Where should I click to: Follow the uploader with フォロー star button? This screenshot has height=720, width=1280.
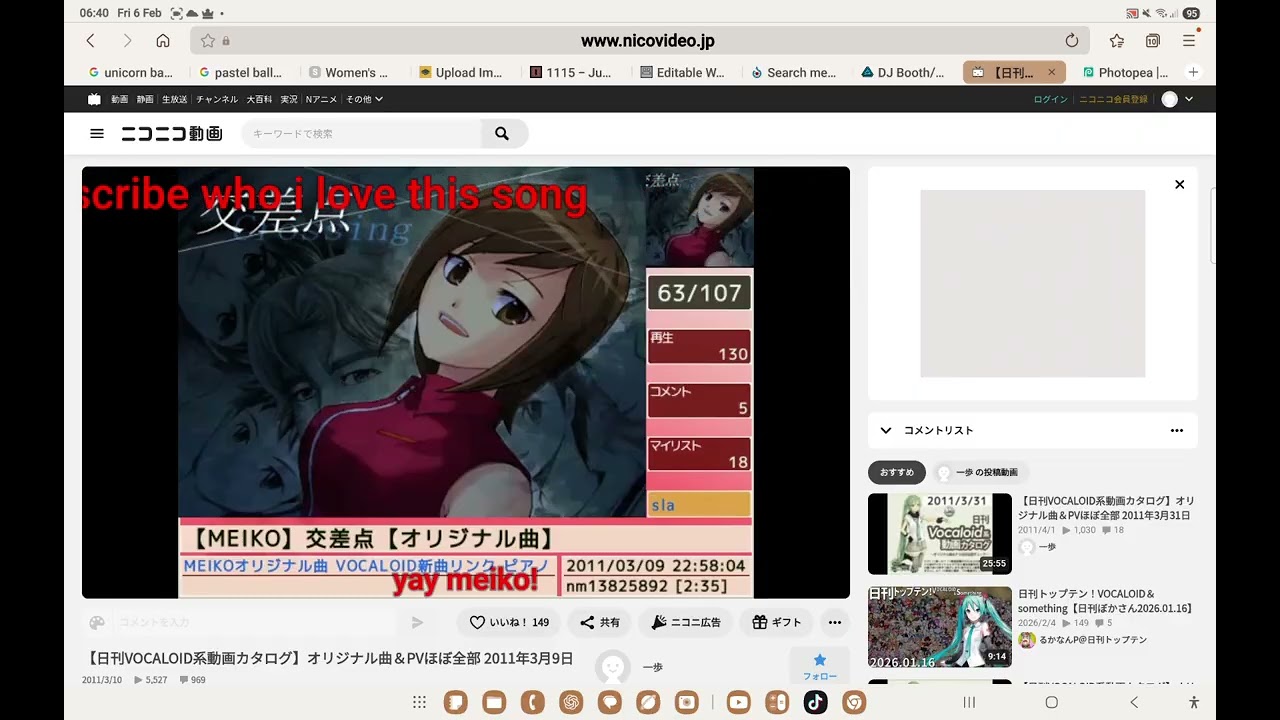(x=820, y=666)
